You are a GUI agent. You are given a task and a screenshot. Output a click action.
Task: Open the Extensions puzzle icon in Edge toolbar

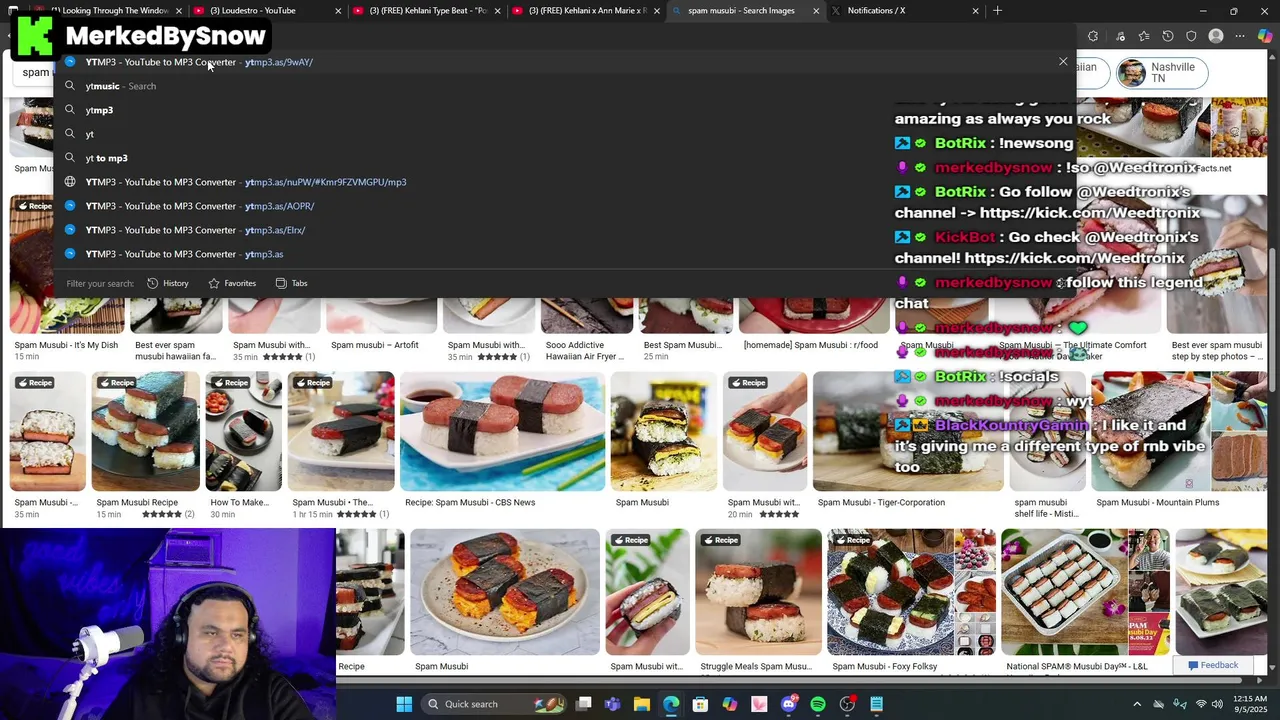tap(1092, 36)
